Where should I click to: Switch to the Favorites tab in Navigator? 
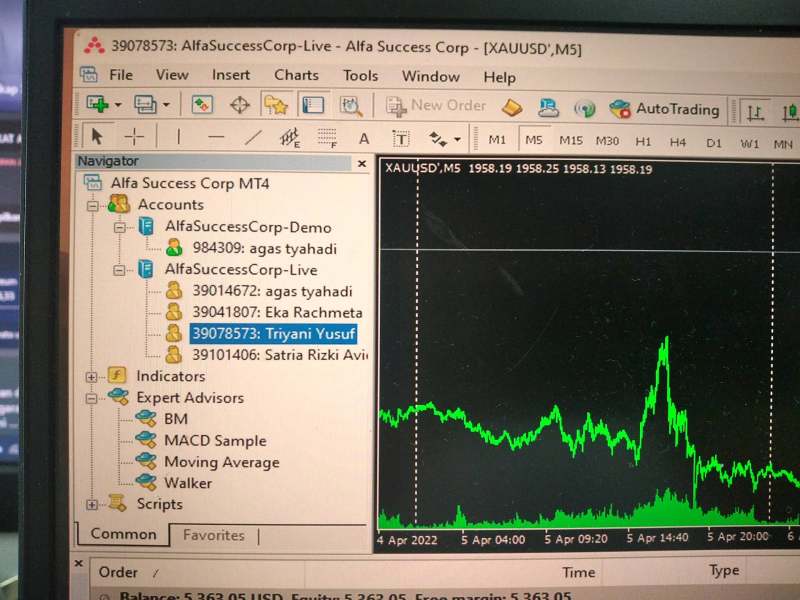[213, 535]
